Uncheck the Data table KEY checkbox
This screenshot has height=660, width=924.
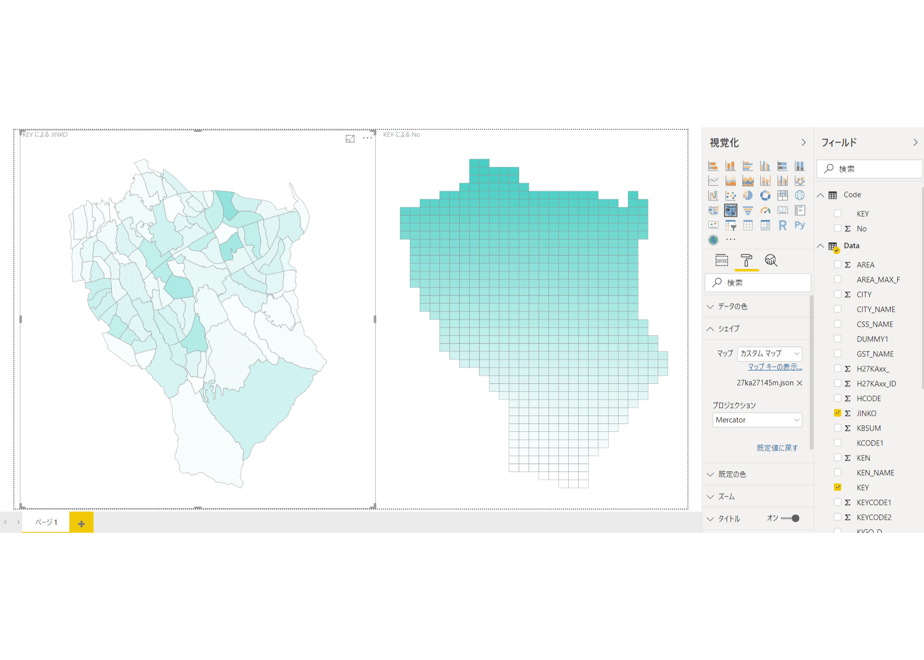(x=837, y=487)
